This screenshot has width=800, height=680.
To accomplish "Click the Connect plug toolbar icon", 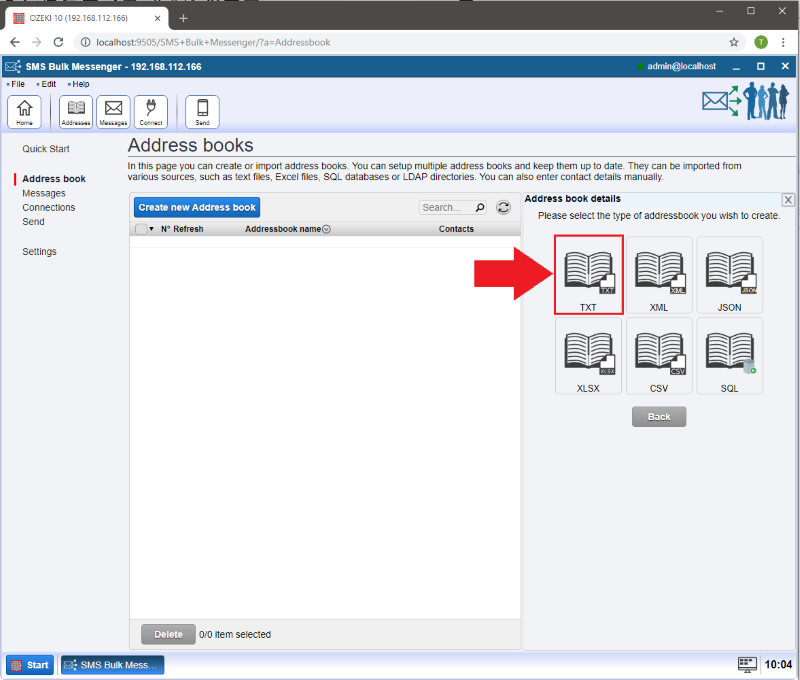I will pos(151,112).
